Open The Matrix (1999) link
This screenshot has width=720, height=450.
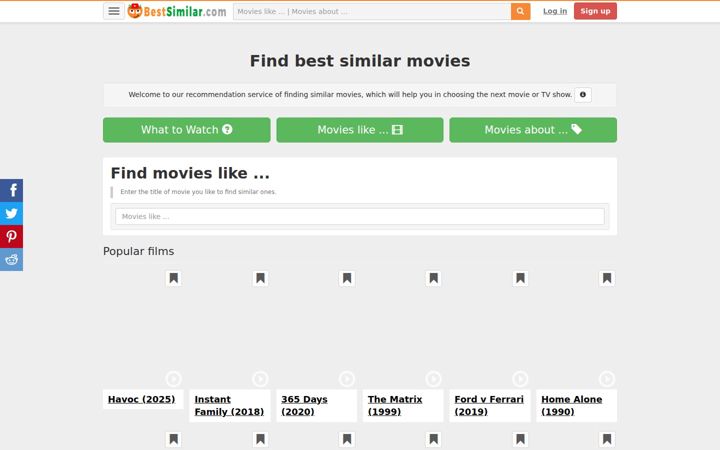click(395, 405)
